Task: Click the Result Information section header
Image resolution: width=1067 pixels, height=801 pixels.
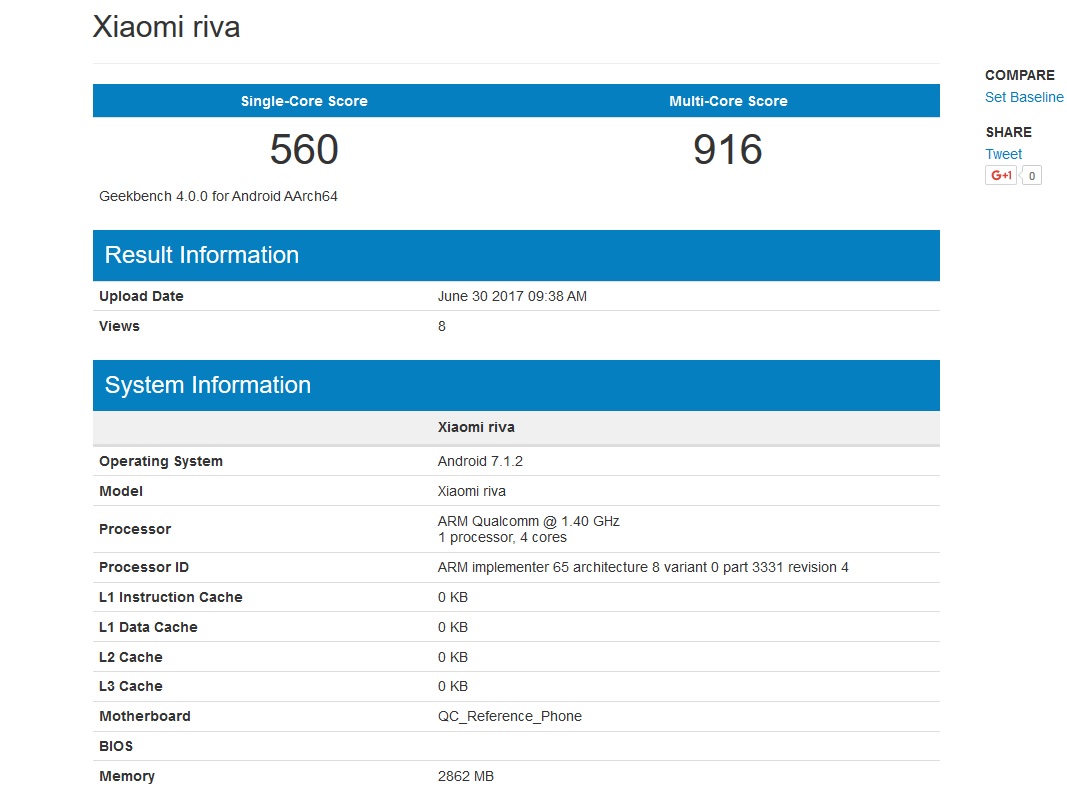Action: [x=516, y=255]
